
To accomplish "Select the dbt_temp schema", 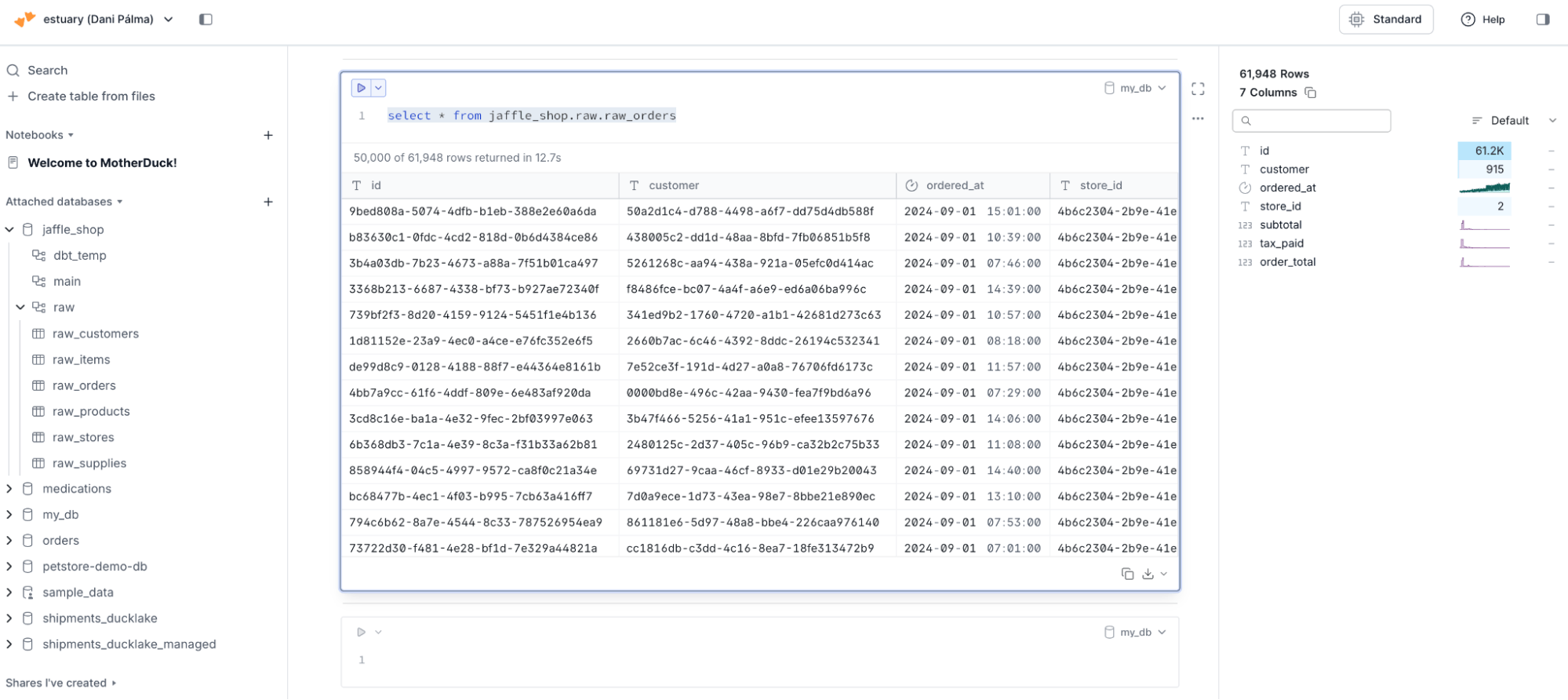I will coord(79,255).
